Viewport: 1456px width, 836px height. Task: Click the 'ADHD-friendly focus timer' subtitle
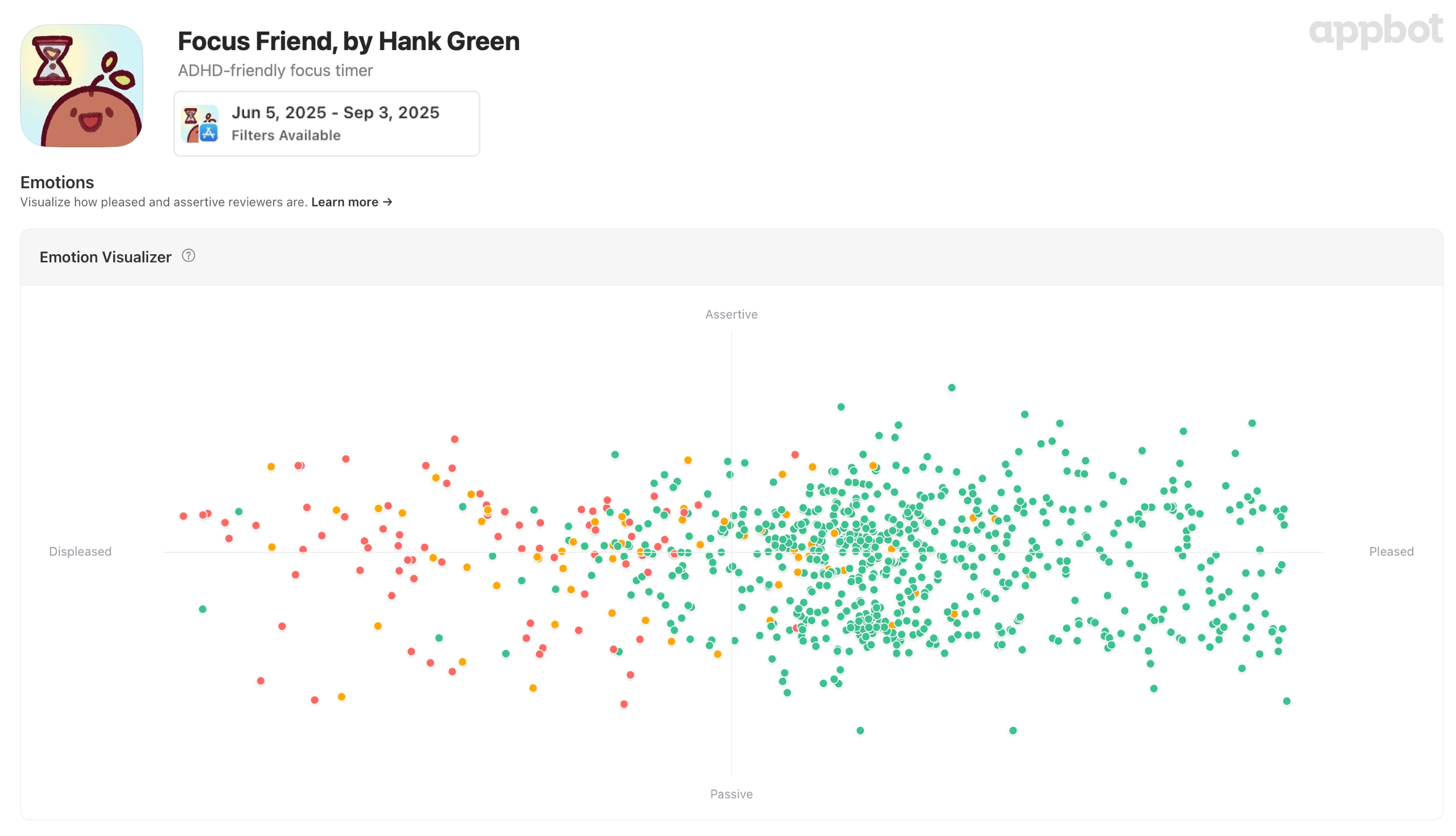tap(275, 71)
